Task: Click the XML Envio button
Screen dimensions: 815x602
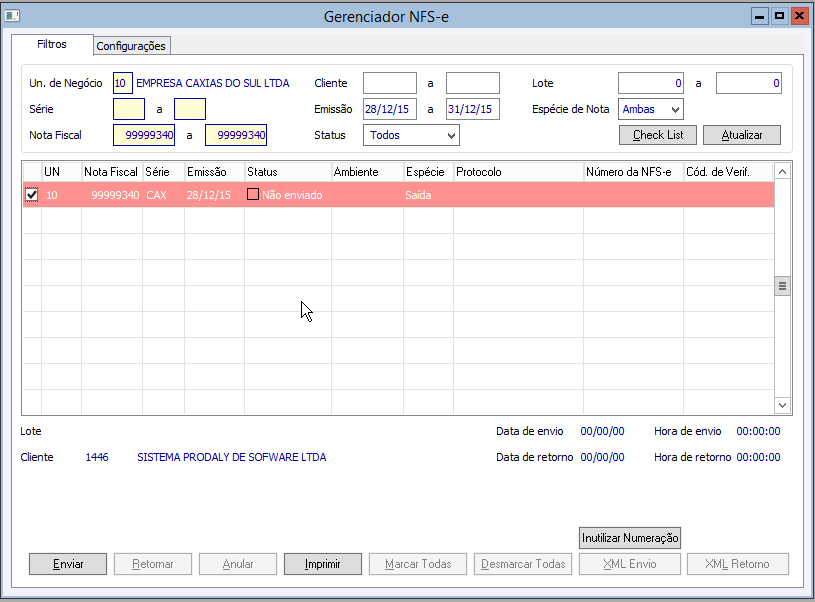Action: [x=630, y=564]
